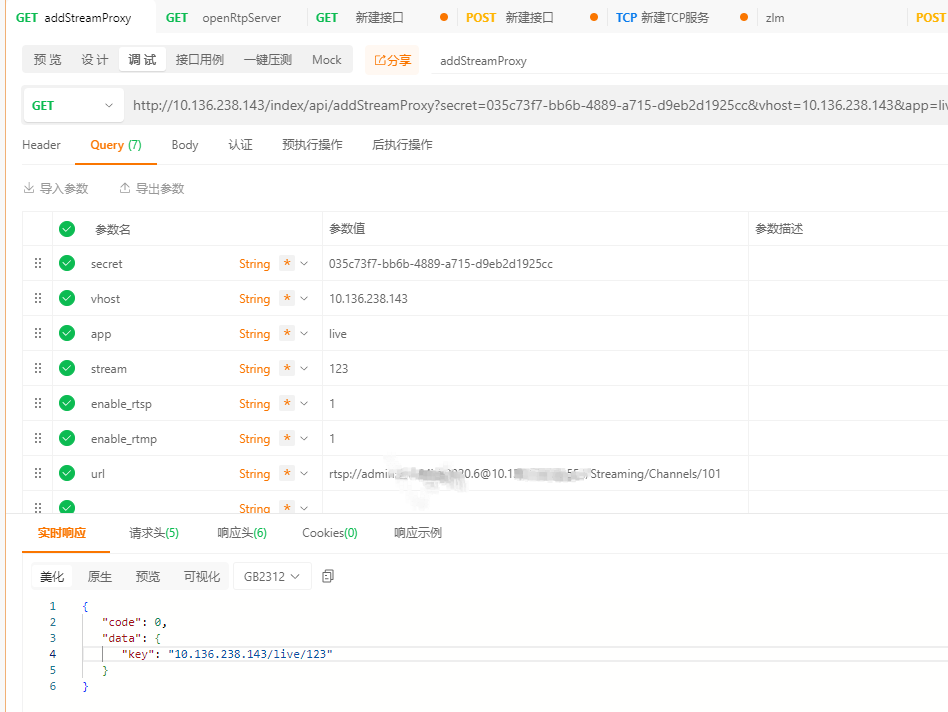
Task: Expand type dropdown arrow for enable_rtsp row
Action: [x=304, y=404]
